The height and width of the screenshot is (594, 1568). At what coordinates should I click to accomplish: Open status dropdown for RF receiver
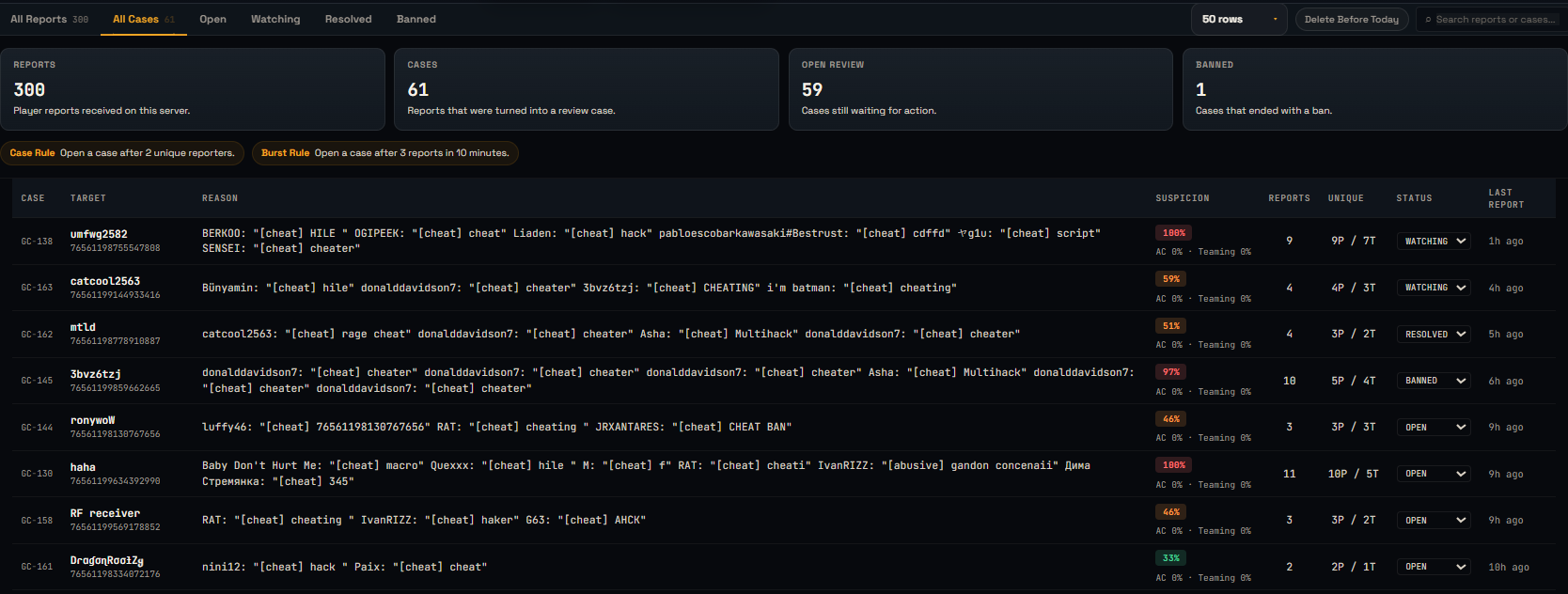[x=1434, y=521]
